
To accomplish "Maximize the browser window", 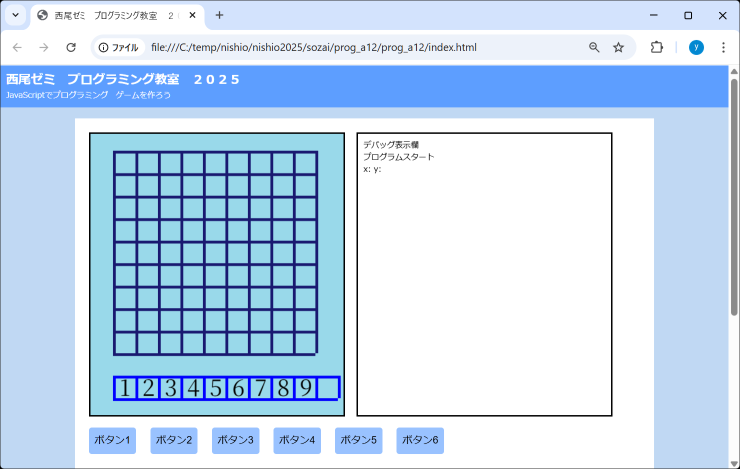I will [x=688, y=15].
